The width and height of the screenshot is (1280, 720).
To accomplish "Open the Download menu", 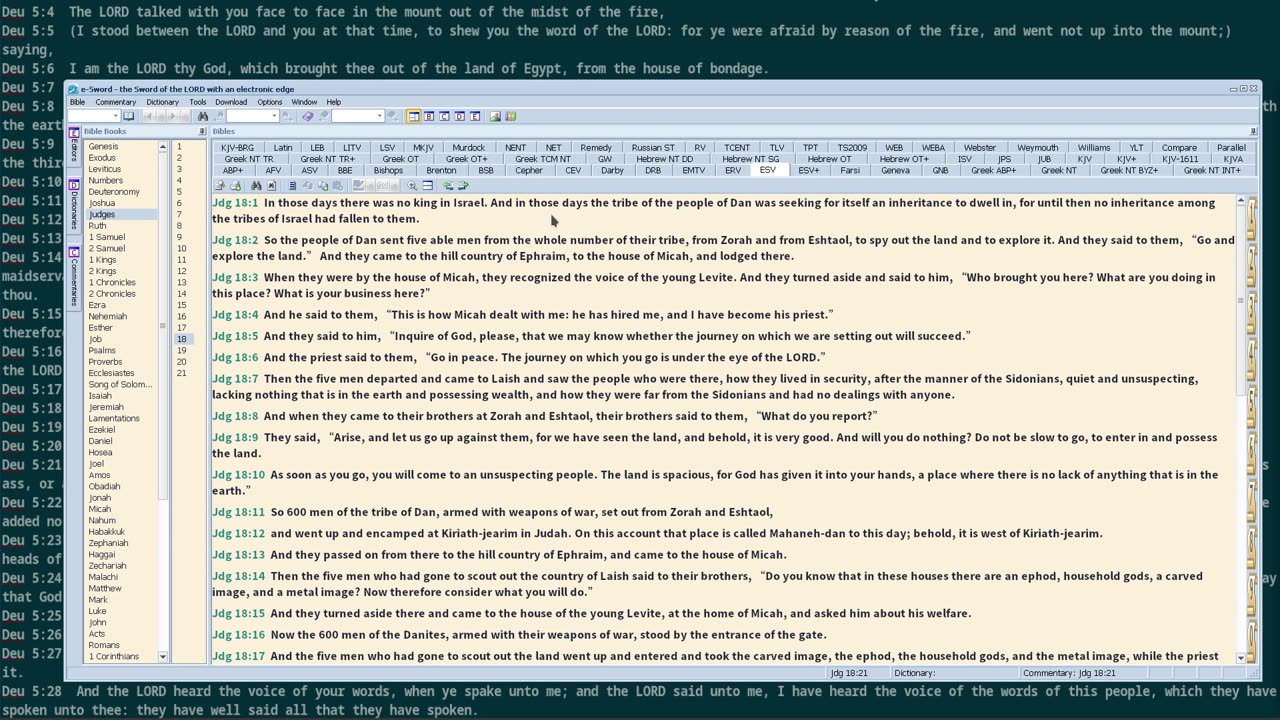I will tap(231, 102).
